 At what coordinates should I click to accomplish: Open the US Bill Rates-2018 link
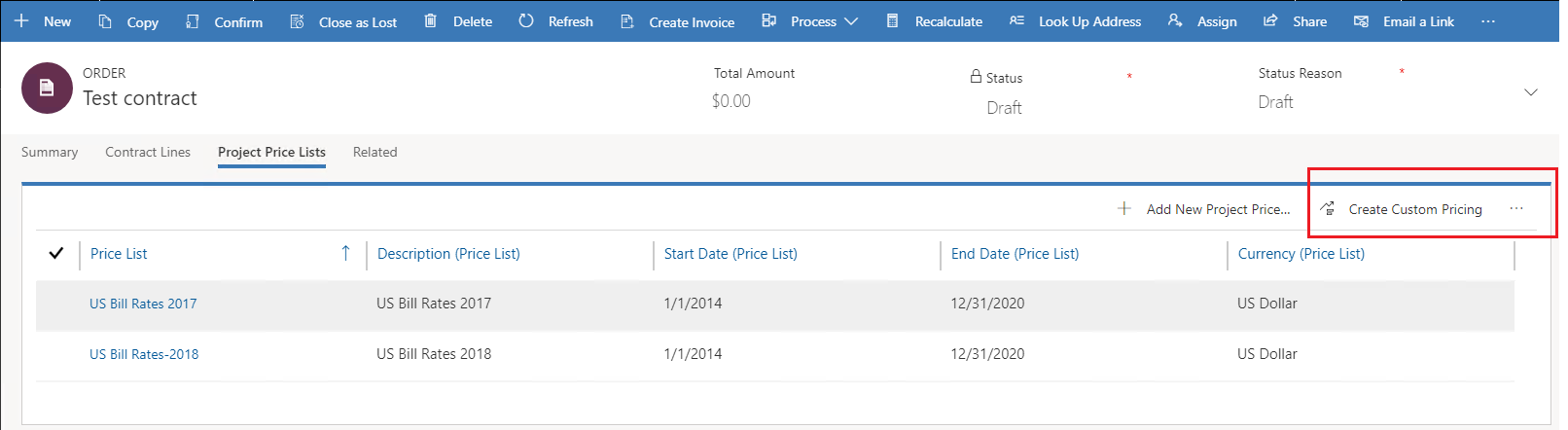click(144, 354)
